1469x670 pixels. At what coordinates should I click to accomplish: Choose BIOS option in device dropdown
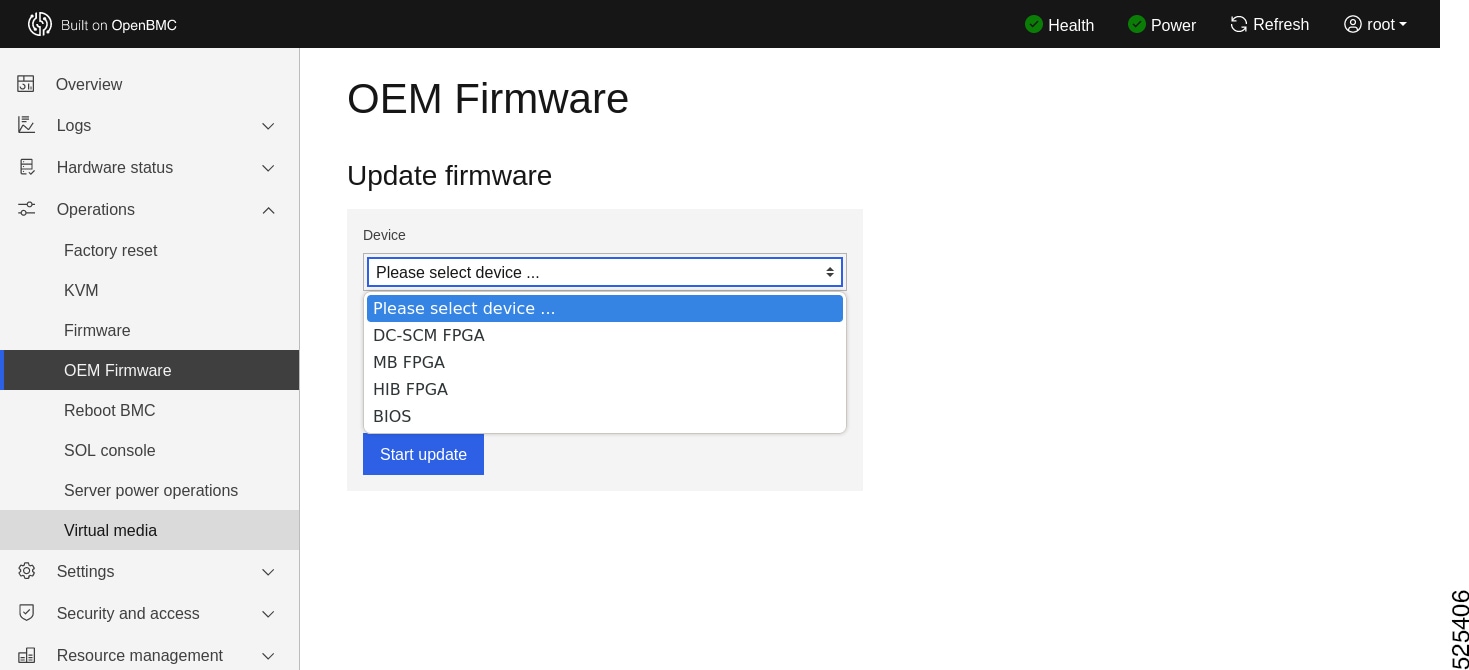pyautogui.click(x=392, y=416)
